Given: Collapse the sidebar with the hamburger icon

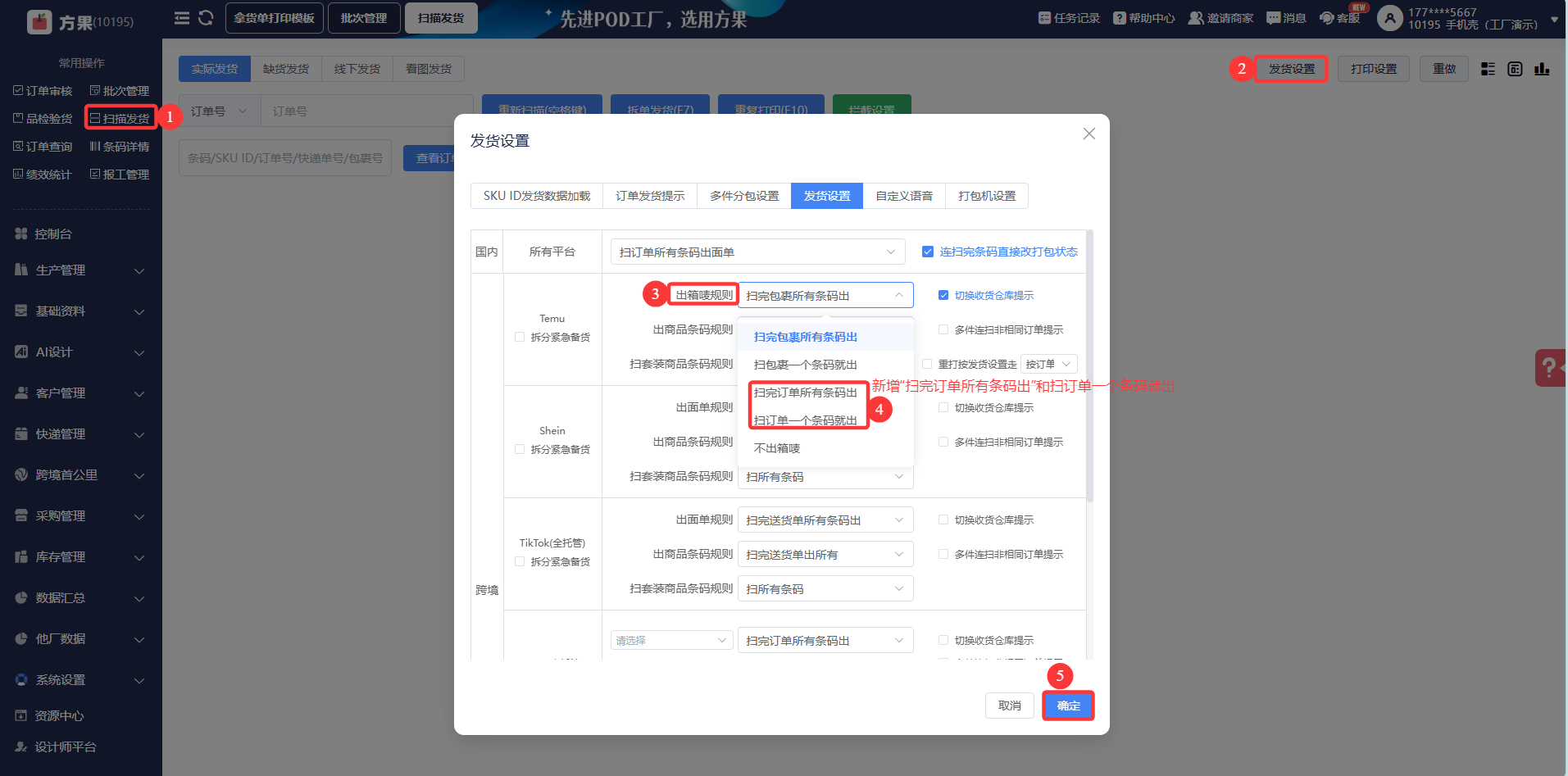Looking at the screenshot, I should click(x=182, y=18).
